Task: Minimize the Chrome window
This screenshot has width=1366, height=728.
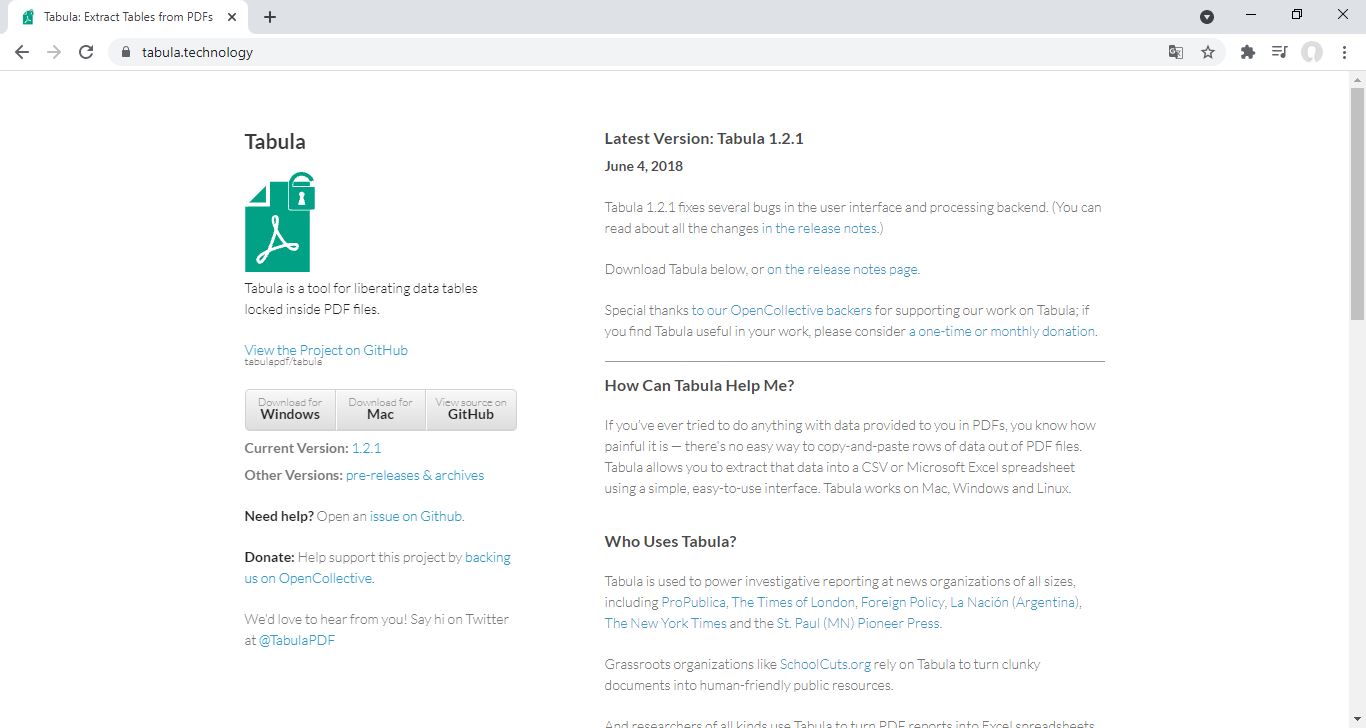Action: click(1251, 15)
